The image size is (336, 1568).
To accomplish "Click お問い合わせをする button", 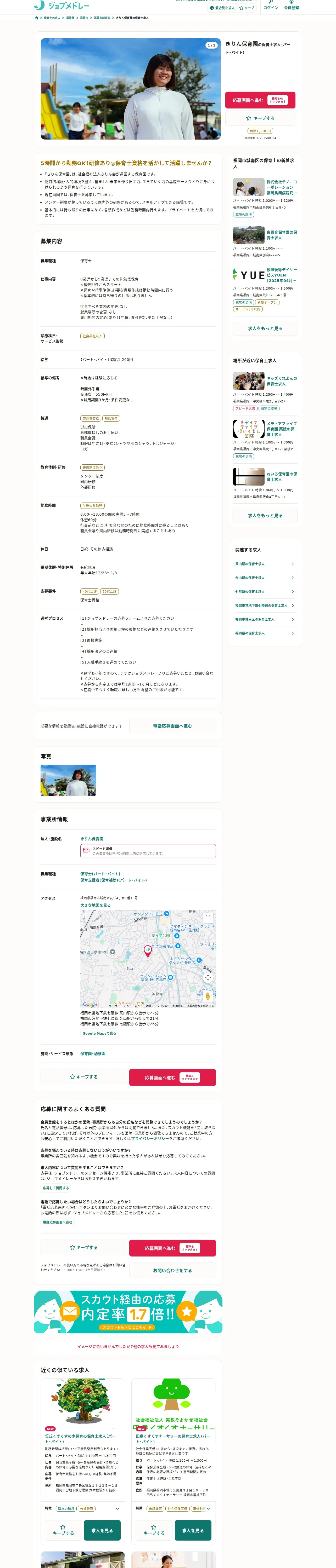I will [172, 1270].
